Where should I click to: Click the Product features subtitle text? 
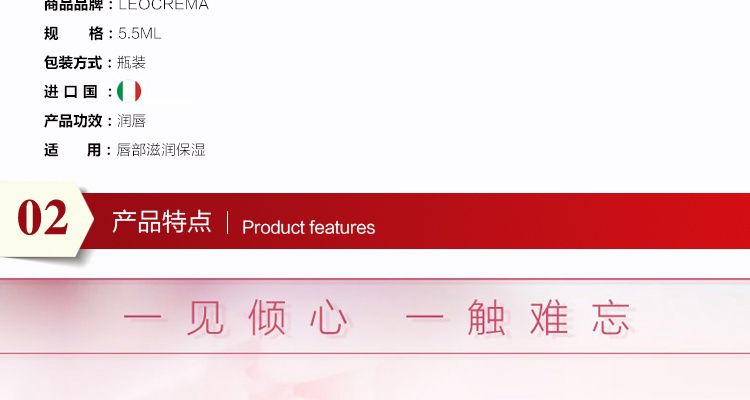[308, 227]
